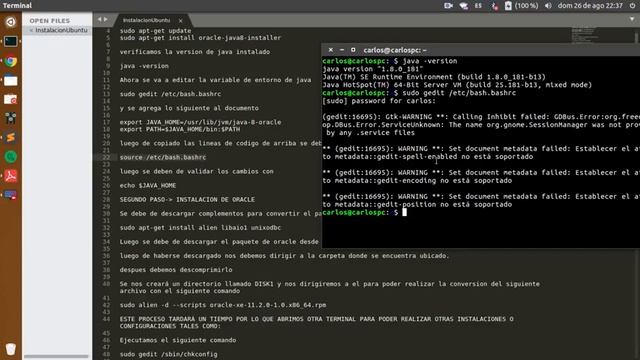Go to previous tab with left arrow
Viewport: 640px width, 360px height.
coord(99,20)
